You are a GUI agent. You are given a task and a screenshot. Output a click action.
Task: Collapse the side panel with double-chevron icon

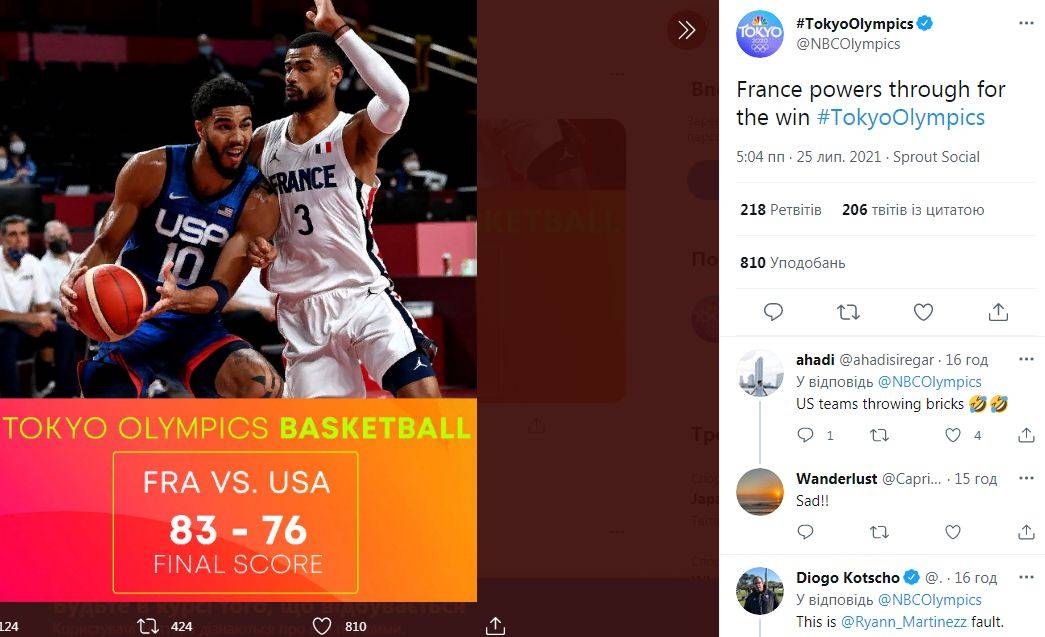click(x=686, y=30)
